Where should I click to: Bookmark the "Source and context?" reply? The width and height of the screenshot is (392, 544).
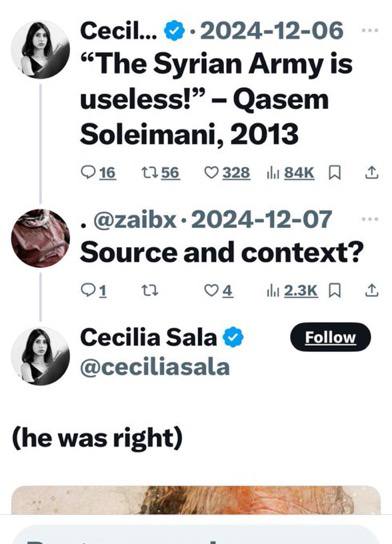pos(335,290)
